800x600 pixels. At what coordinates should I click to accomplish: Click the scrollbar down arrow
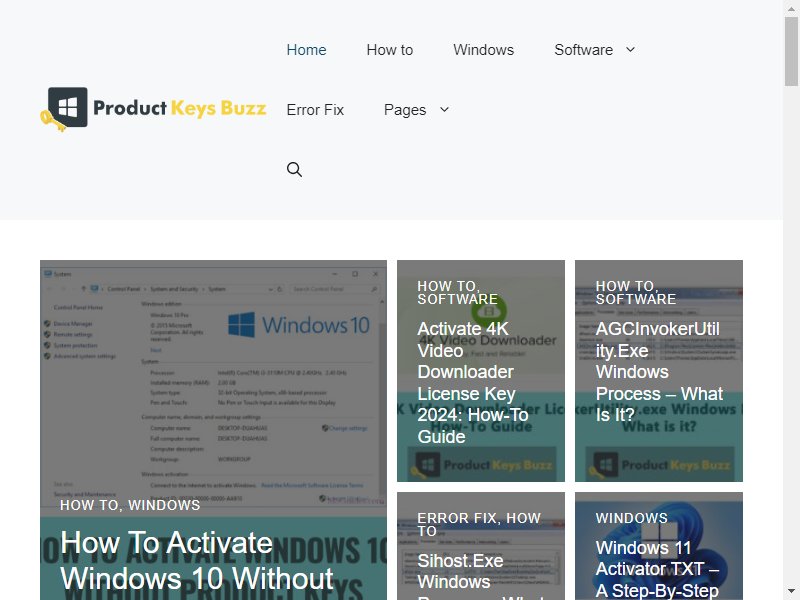click(x=791, y=592)
